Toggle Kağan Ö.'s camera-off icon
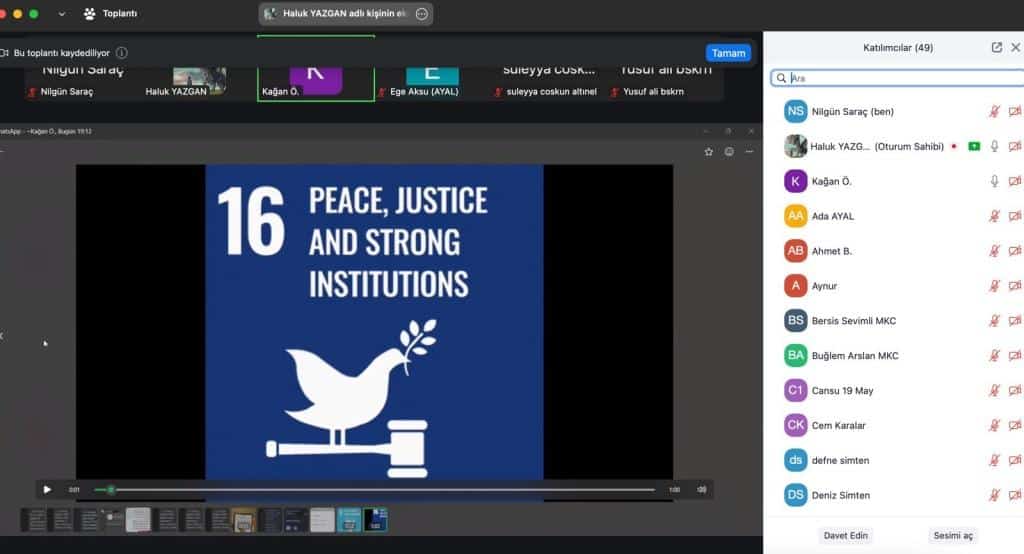The width and height of the screenshot is (1024, 554). pos(1014,181)
